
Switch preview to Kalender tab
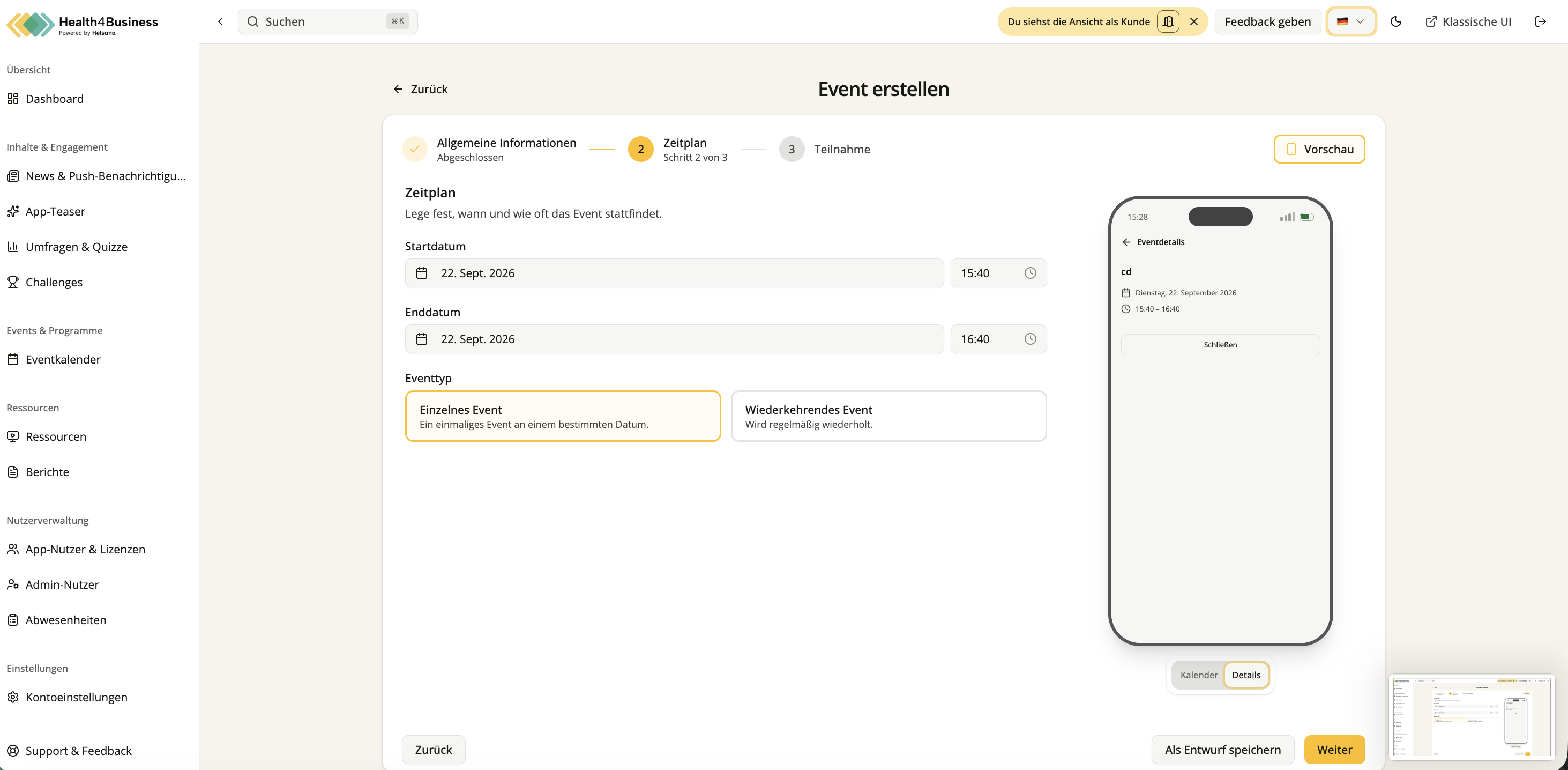pos(1199,675)
